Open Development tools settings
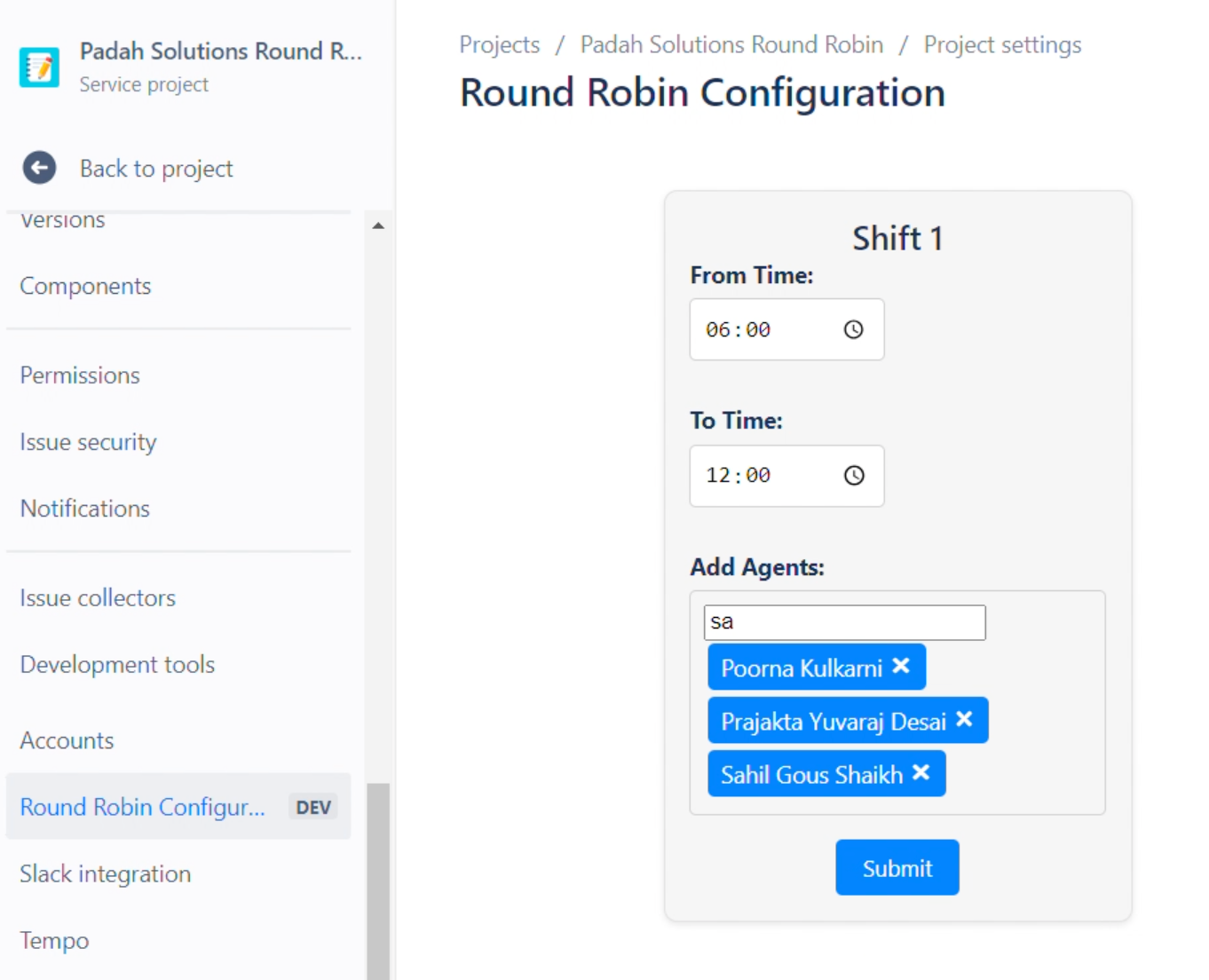 coord(117,664)
